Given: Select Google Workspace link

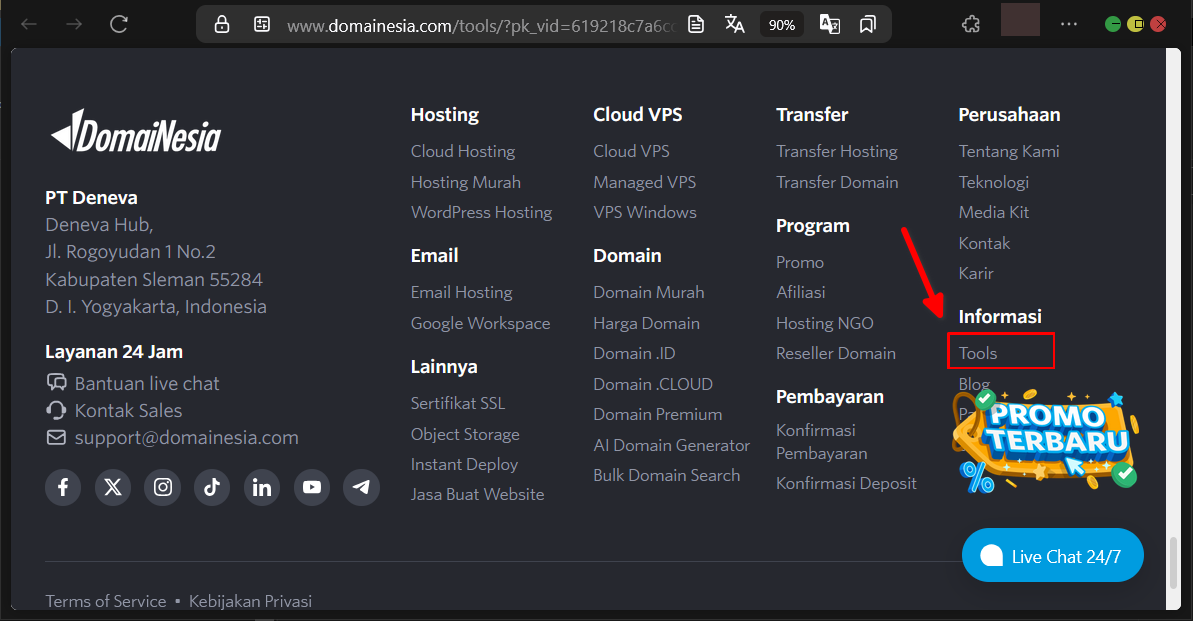Looking at the screenshot, I should (x=480, y=323).
